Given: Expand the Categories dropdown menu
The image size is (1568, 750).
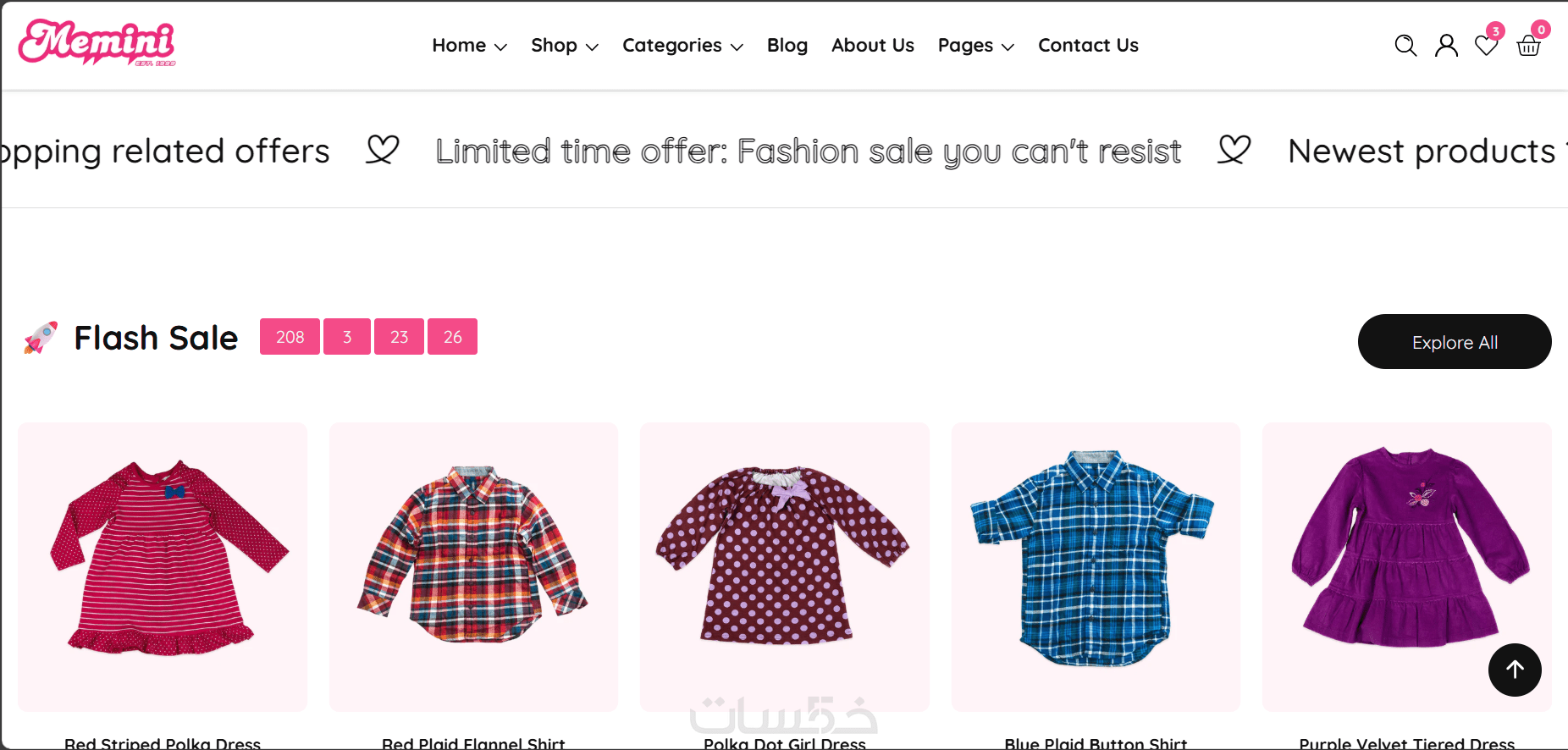Looking at the screenshot, I should 682,46.
